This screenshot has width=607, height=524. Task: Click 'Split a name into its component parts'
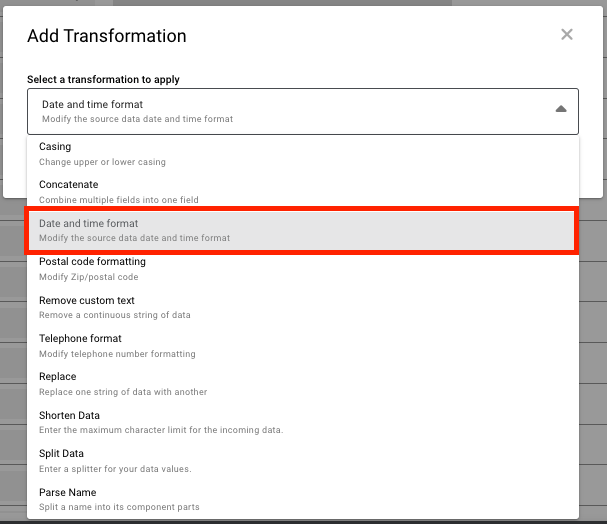[119, 507]
